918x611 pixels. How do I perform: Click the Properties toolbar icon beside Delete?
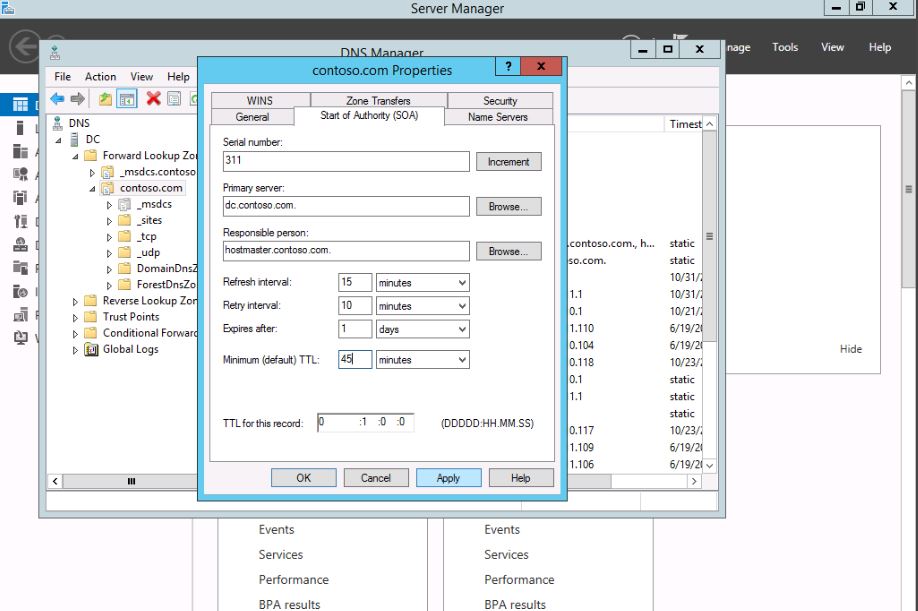(x=174, y=99)
